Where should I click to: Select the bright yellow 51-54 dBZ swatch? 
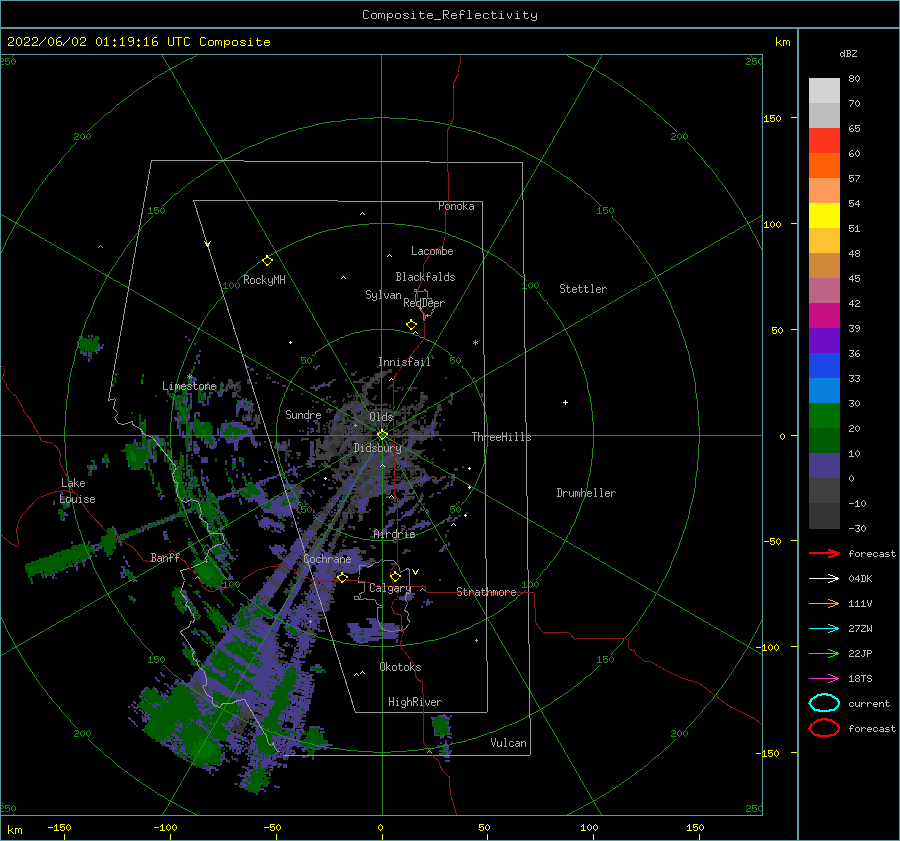point(824,215)
